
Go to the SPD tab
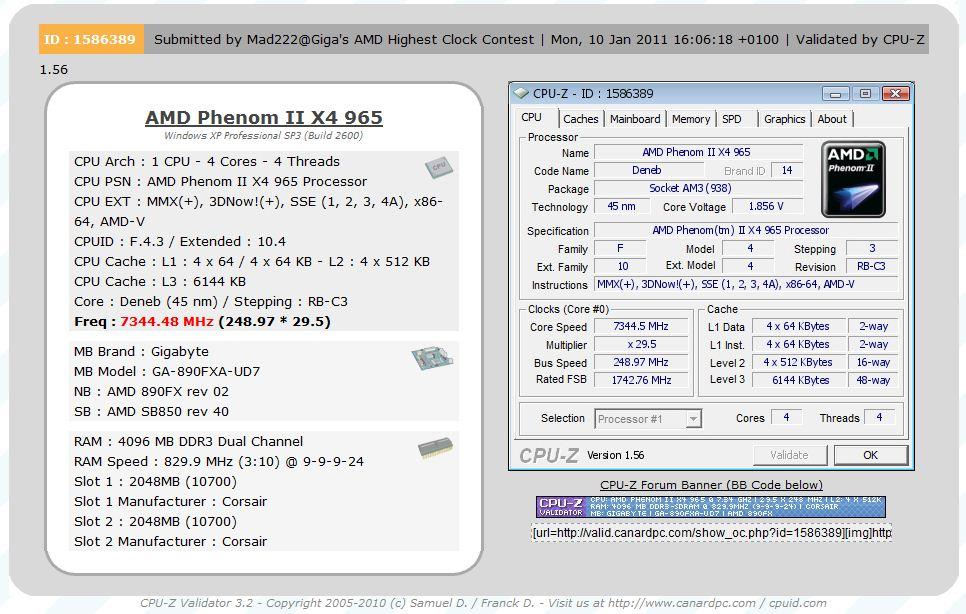point(731,119)
